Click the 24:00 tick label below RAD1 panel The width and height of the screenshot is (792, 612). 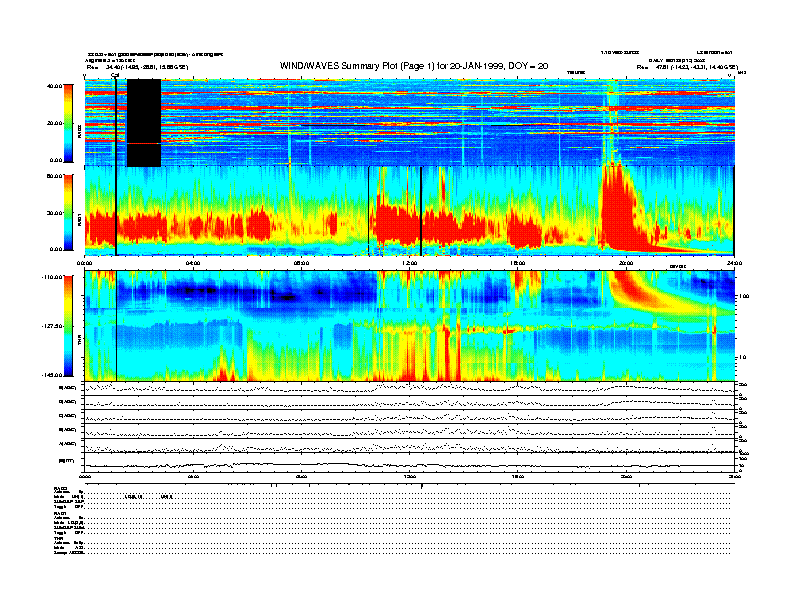[734, 263]
